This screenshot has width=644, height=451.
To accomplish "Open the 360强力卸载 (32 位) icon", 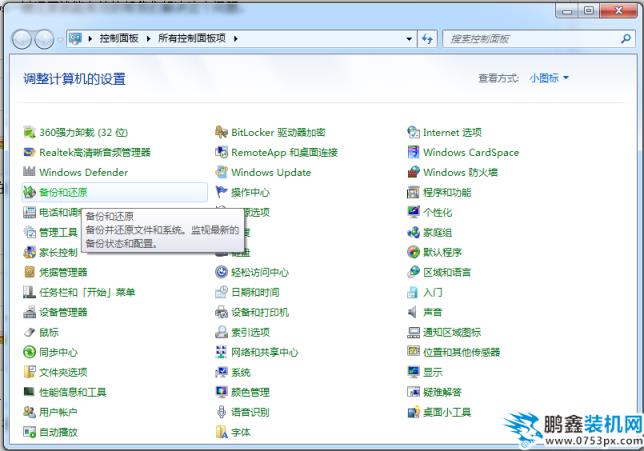I will [30, 132].
